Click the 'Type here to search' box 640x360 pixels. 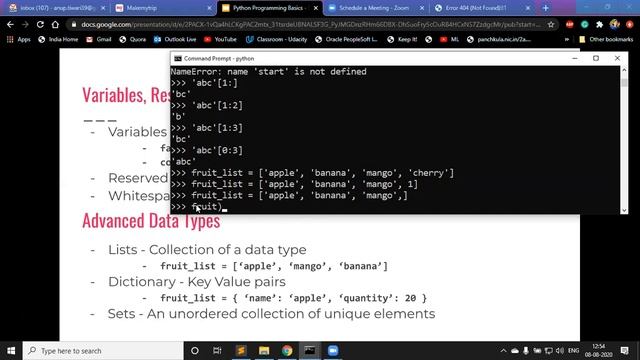tap(103, 351)
